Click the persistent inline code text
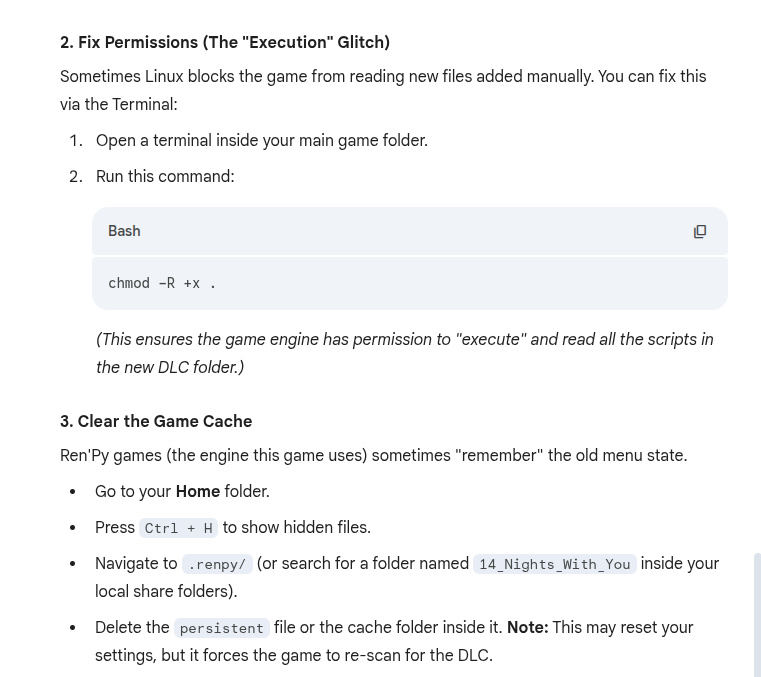The image size is (761, 677). tap(221, 628)
